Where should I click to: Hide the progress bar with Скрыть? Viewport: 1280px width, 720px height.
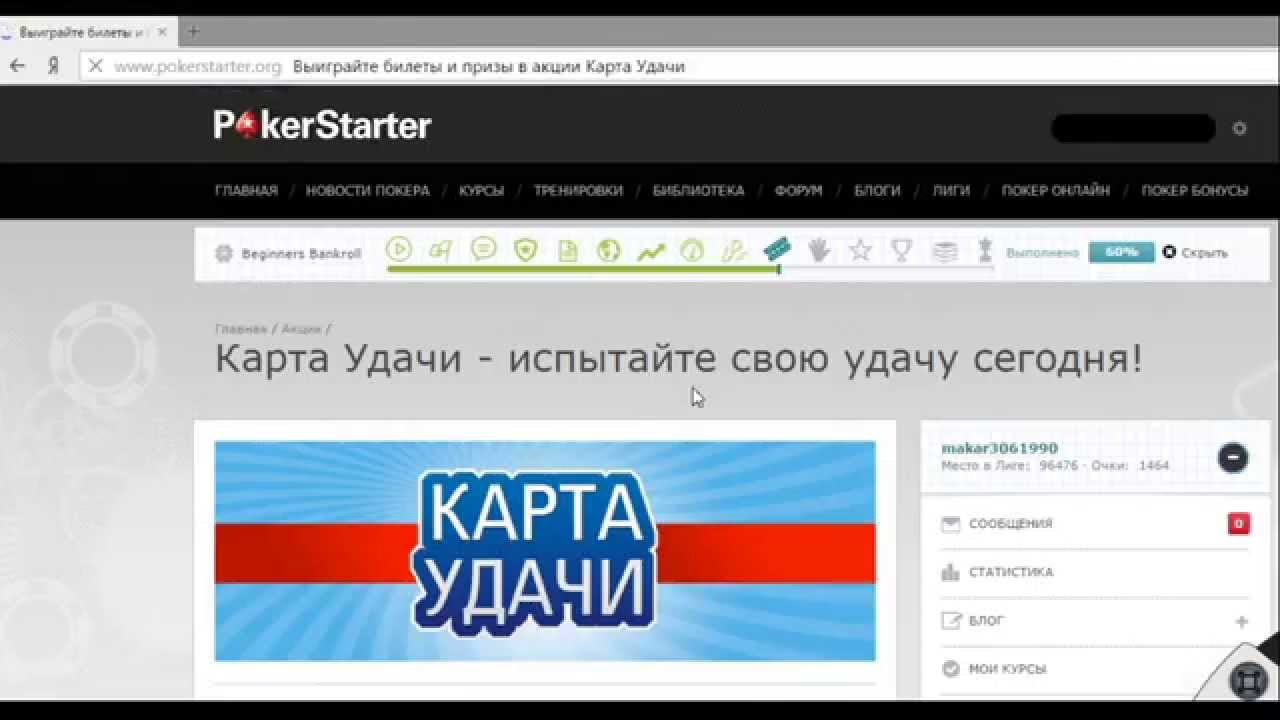1195,253
